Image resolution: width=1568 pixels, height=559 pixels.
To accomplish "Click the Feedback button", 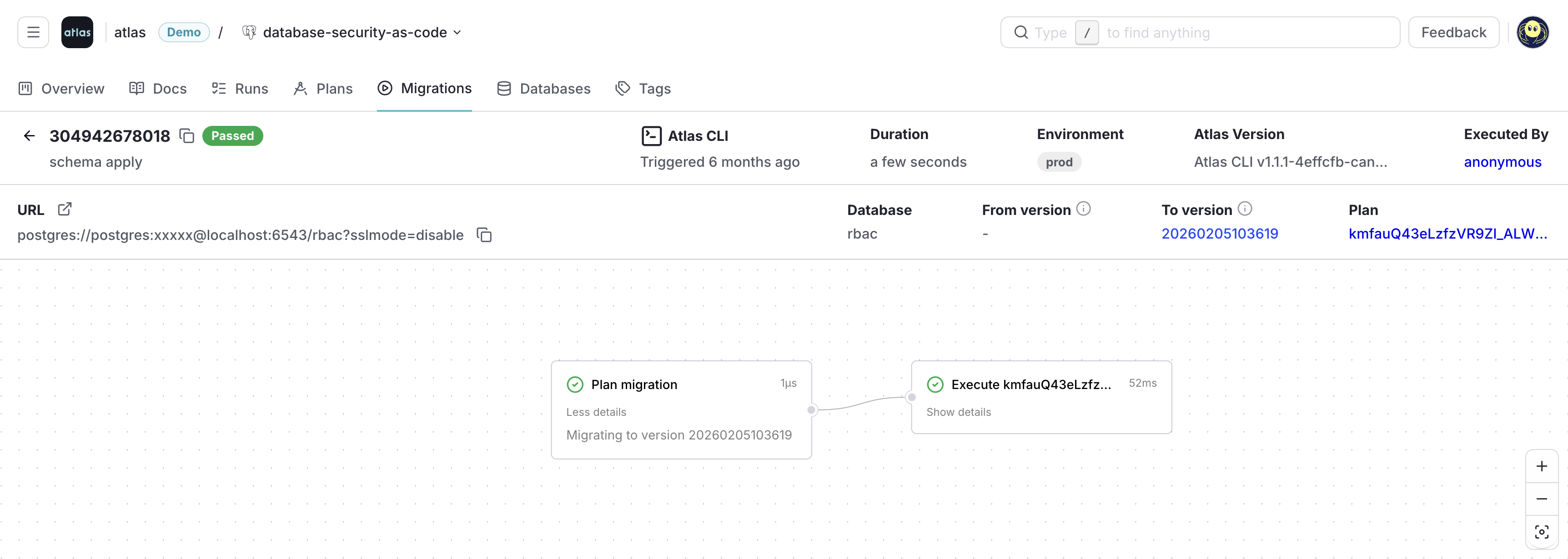I will tap(1453, 32).
